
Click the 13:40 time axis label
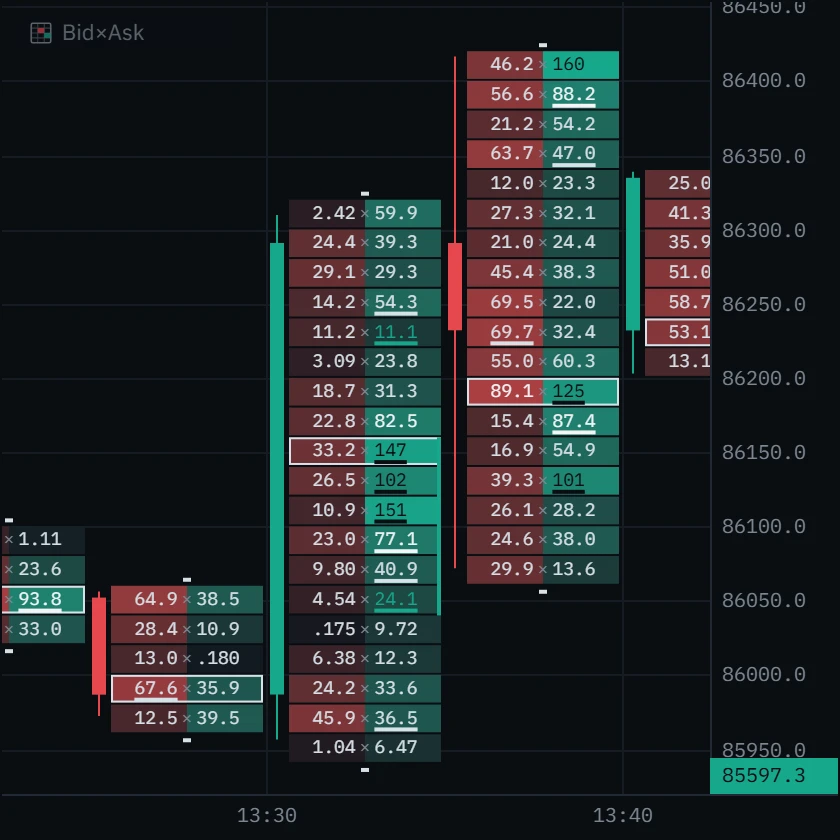(x=622, y=815)
